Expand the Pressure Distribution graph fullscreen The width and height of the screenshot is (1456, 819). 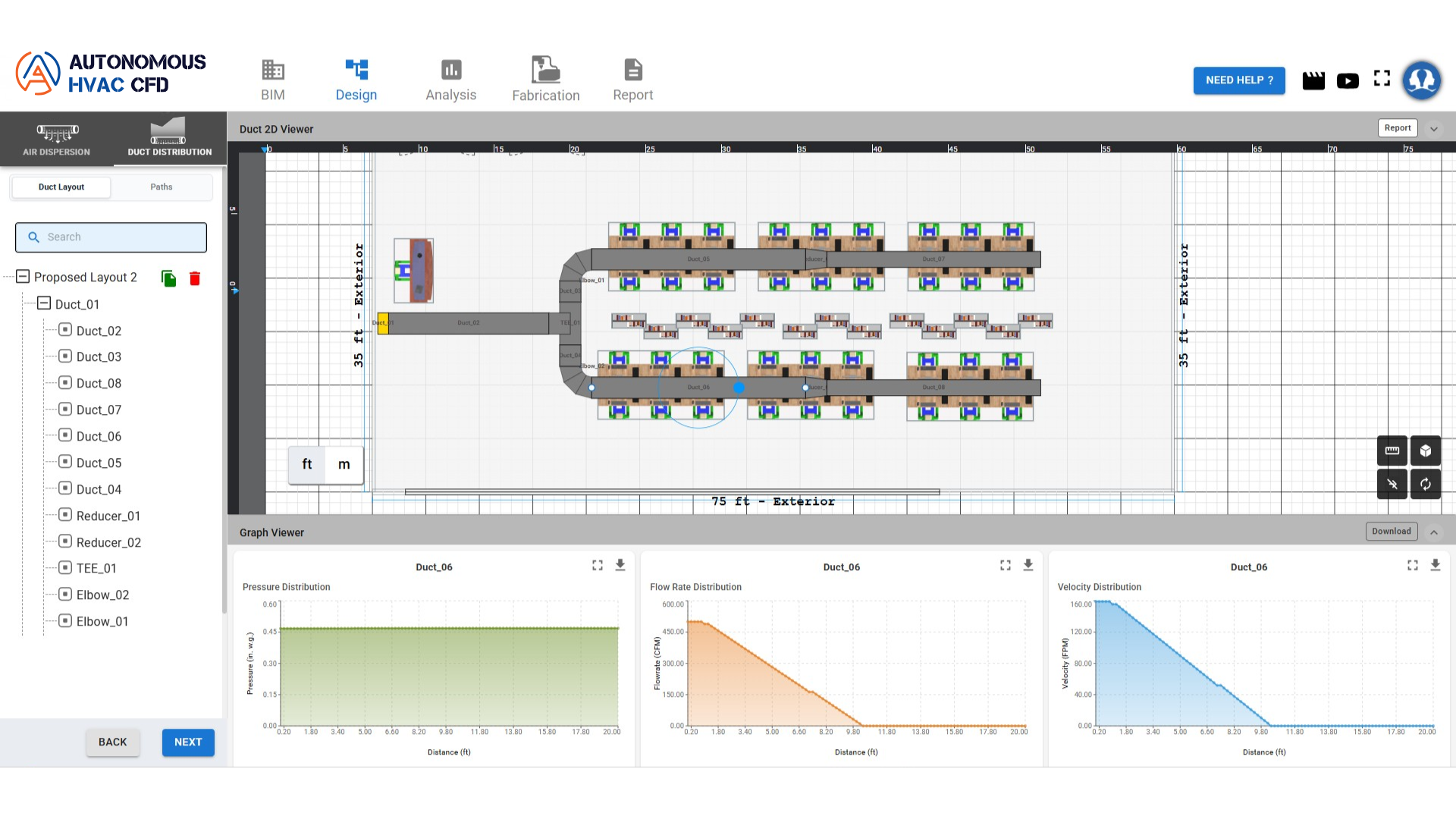tap(598, 565)
